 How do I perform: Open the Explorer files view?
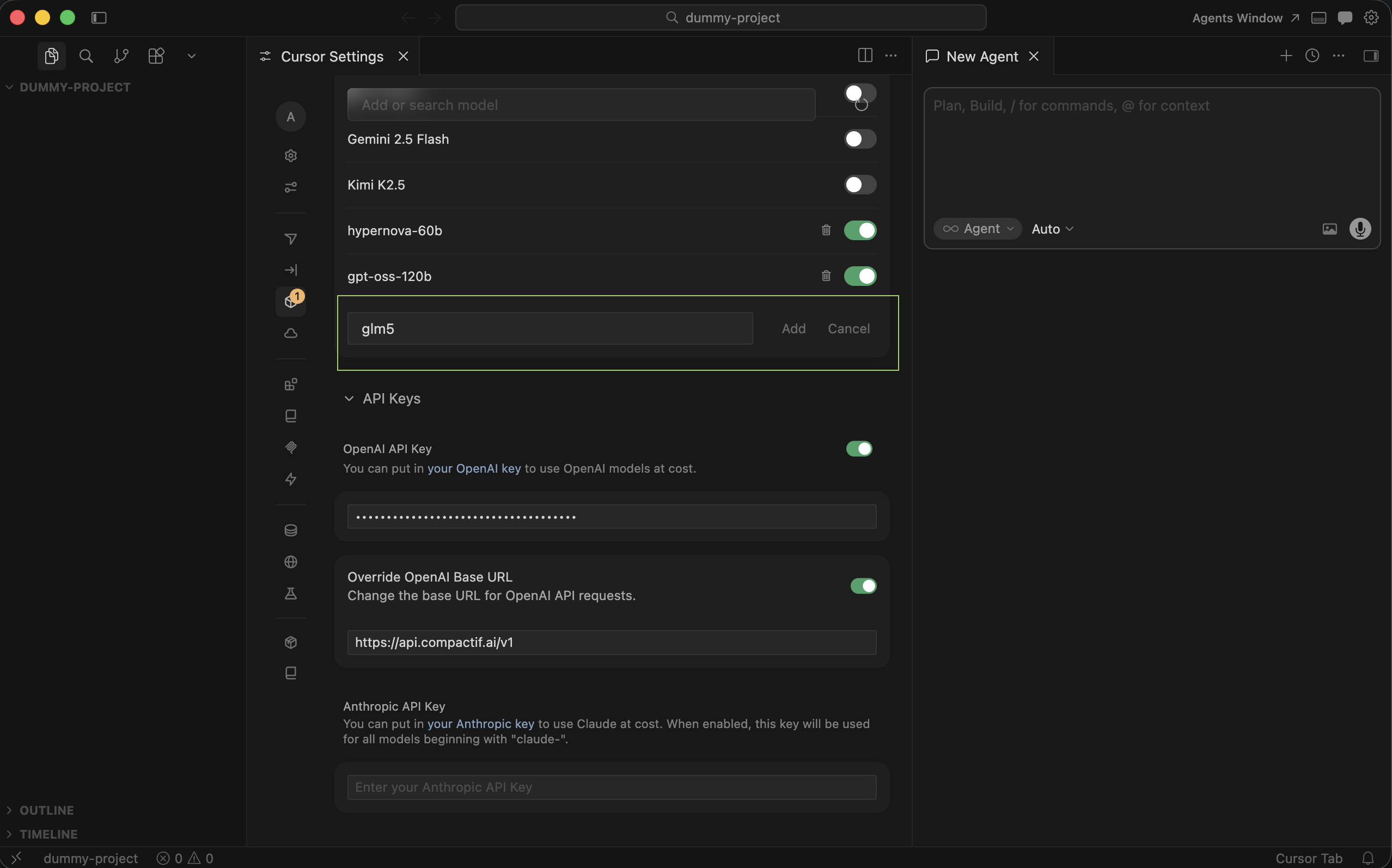coord(52,56)
